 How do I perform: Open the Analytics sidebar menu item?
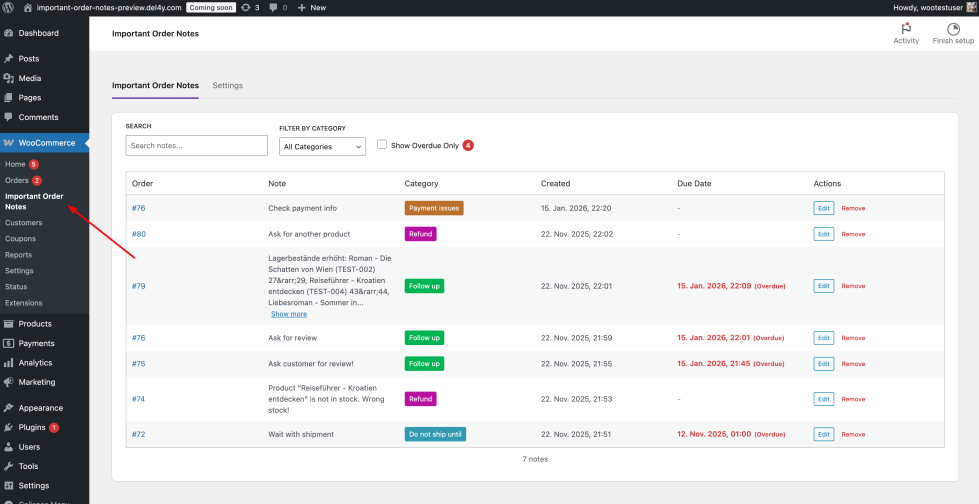point(35,363)
